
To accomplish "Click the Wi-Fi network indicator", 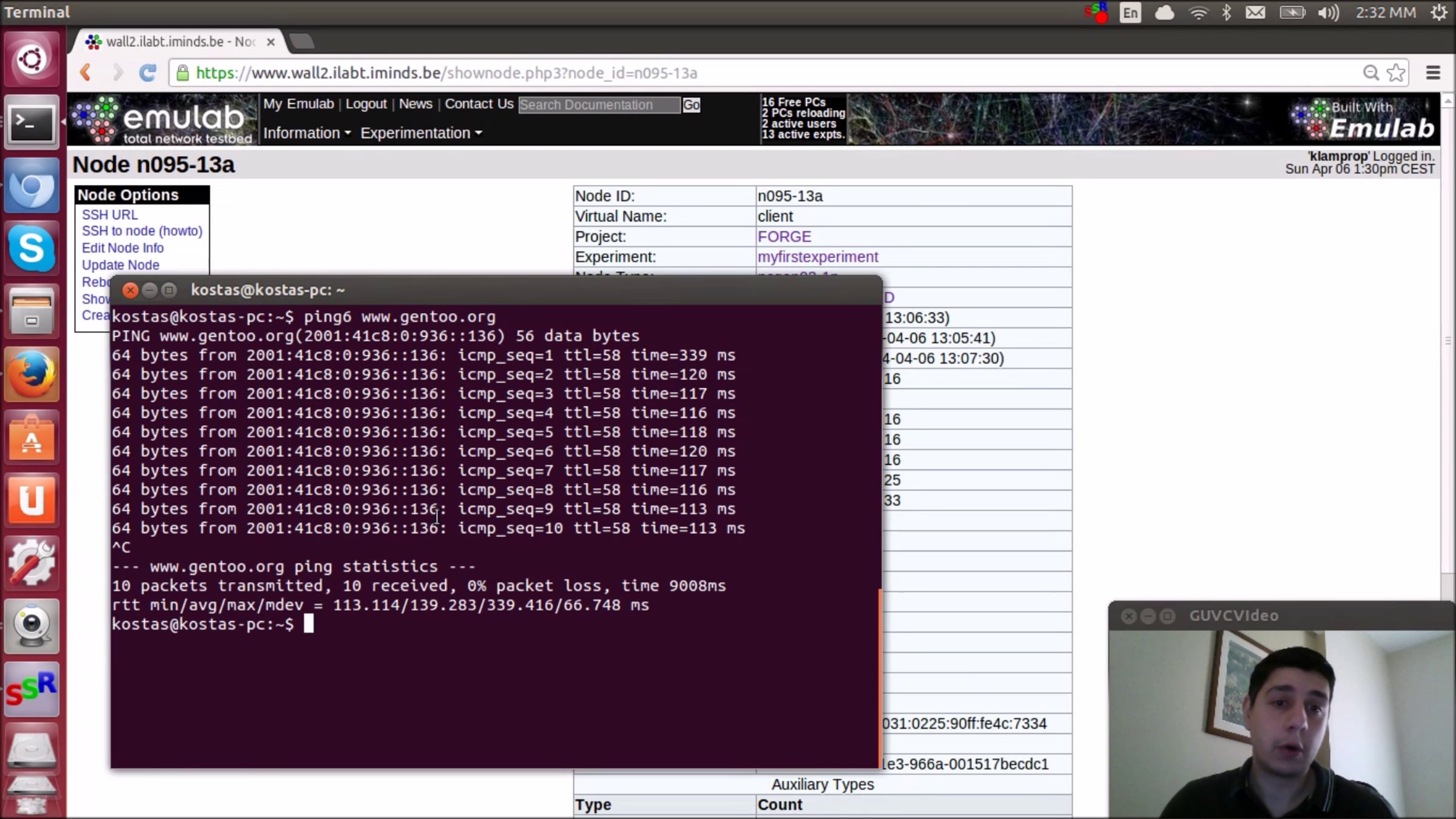I will coord(1198,13).
